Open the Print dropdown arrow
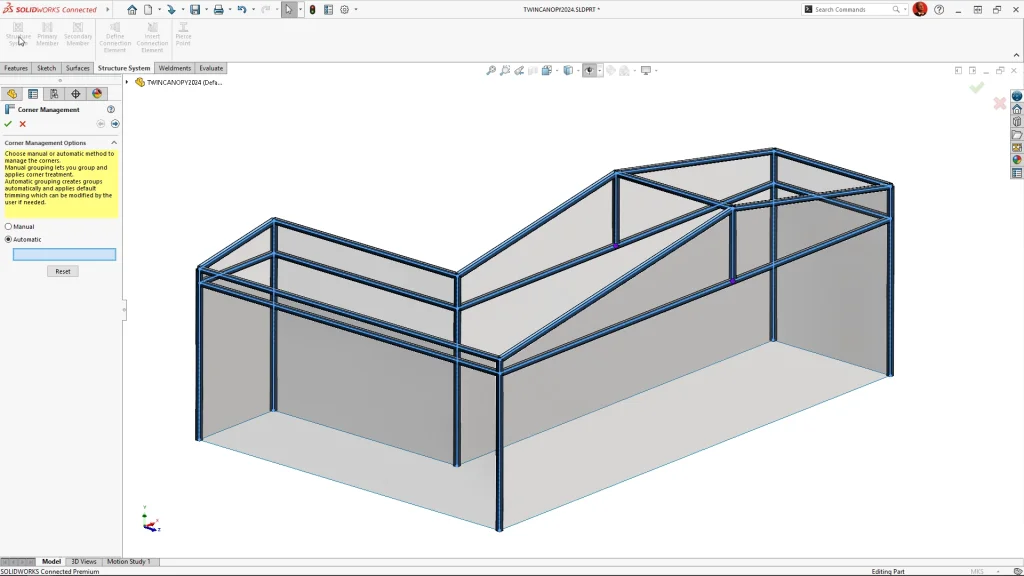1024x576 pixels. (229, 10)
